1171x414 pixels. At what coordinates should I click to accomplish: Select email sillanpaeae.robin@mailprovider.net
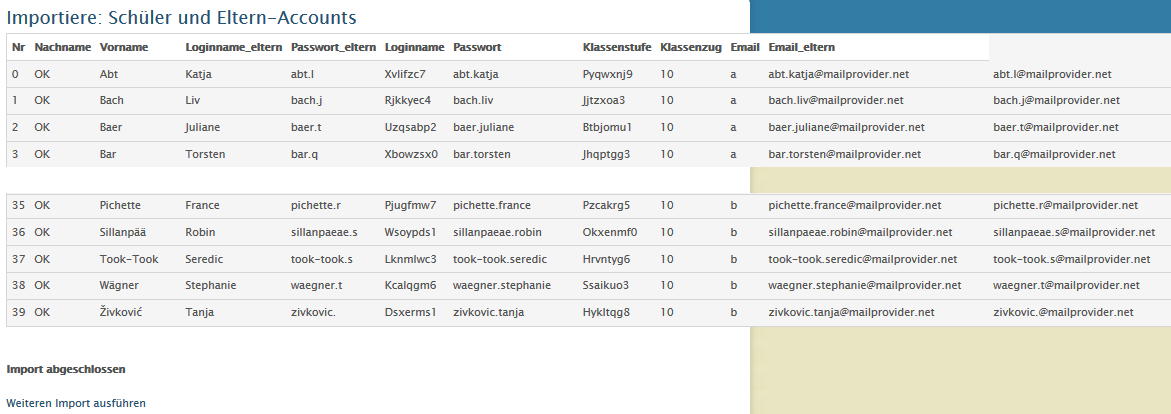[860, 232]
